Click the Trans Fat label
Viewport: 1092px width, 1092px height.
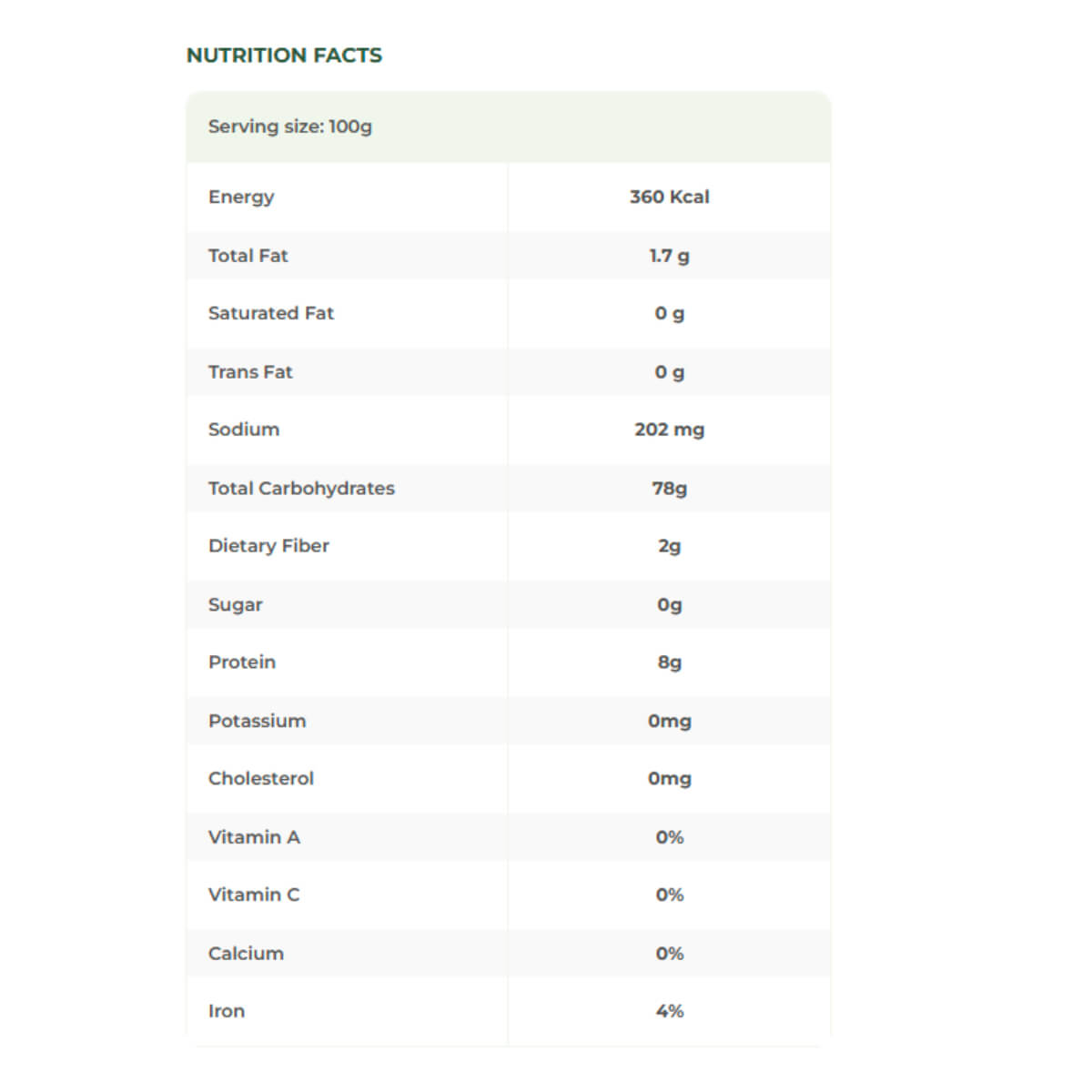(x=250, y=371)
